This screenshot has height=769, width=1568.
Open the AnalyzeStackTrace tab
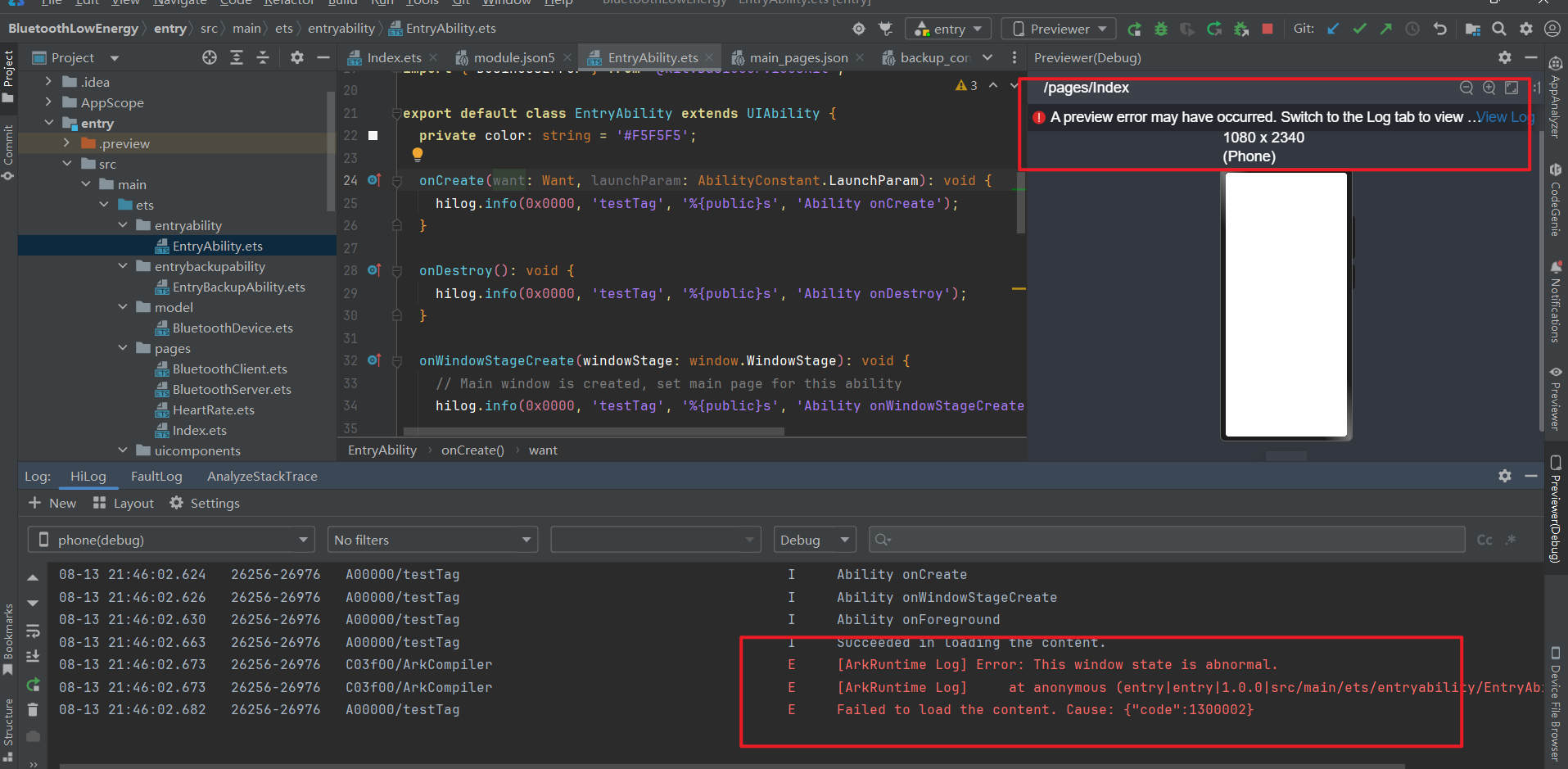(262, 476)
